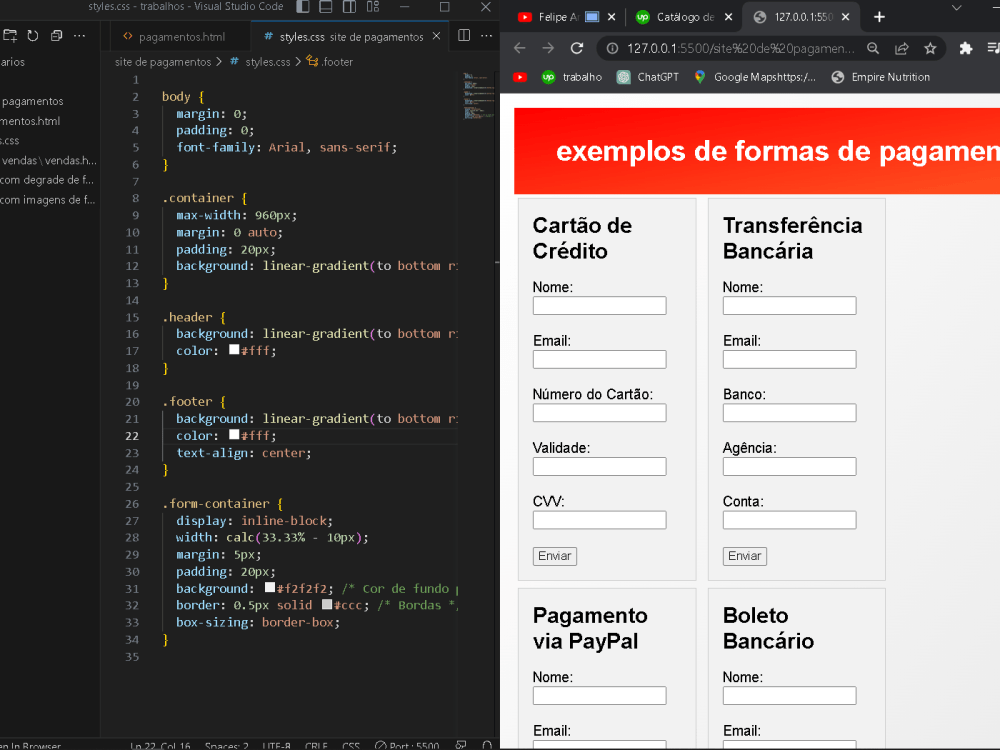Open 'site de pagamentos' breadcrumb
The height and width of the screenshot is (750, 1000).
(163, 62)
